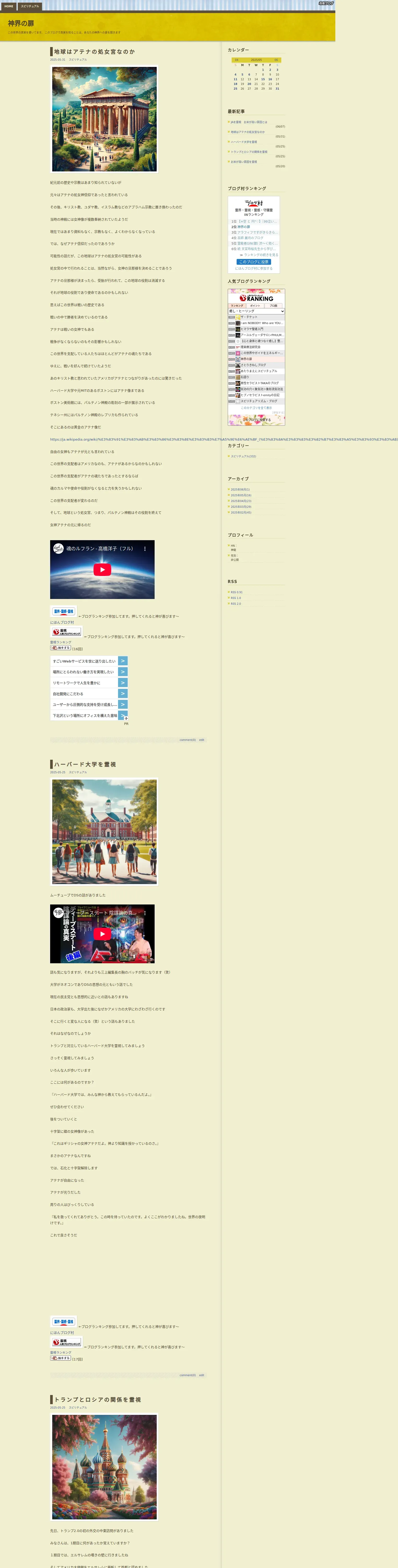Click このカテゴリを全て表示 link

tap(256, 408)
